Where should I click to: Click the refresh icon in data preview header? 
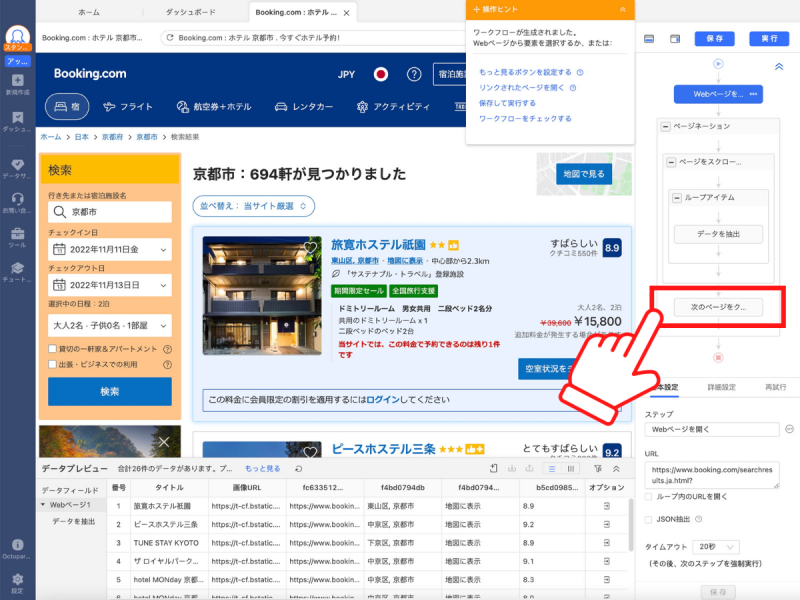tap(298, 468)
